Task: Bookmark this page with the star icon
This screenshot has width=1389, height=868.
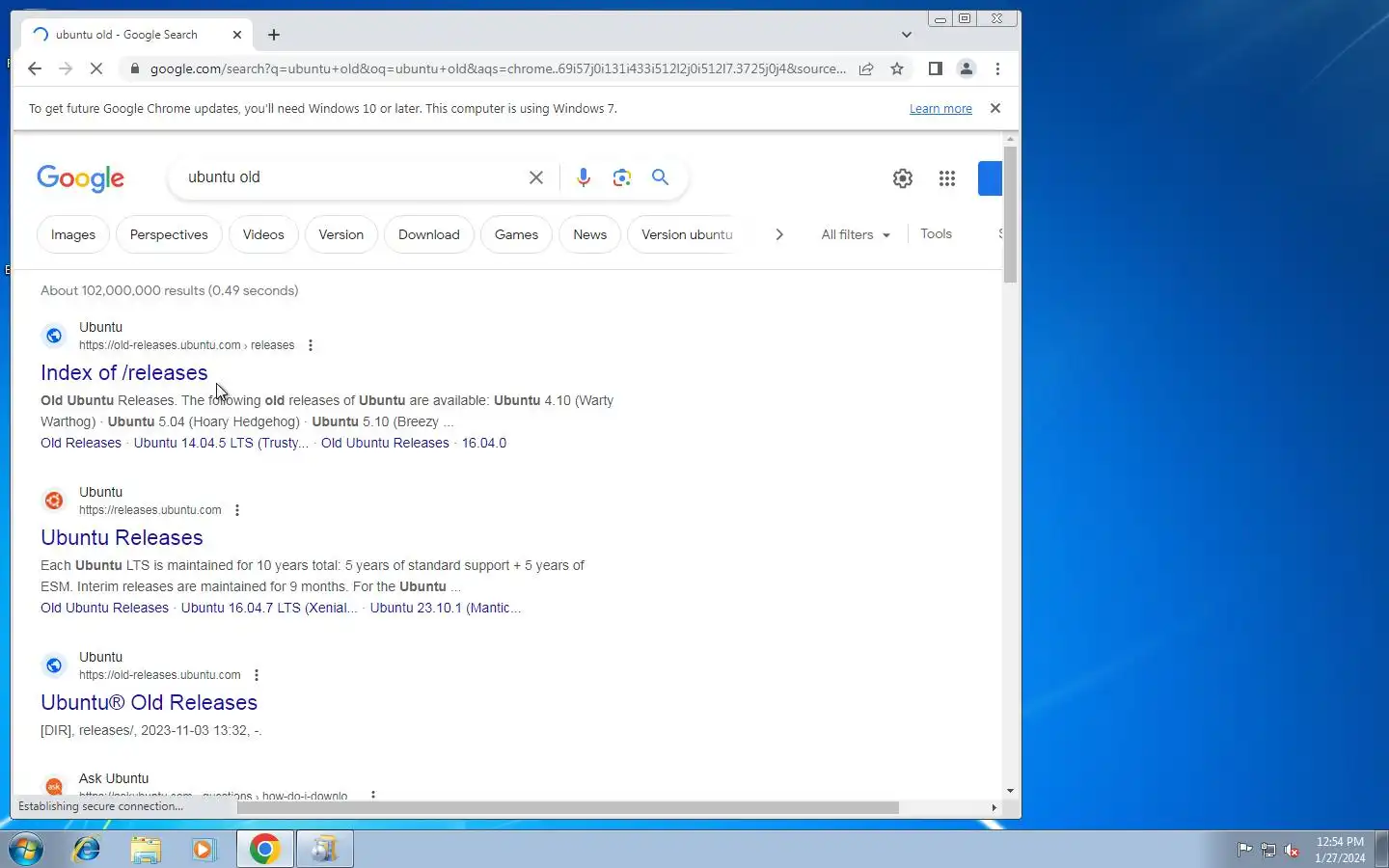Action: pyautogui.click(x=897, y=68)
